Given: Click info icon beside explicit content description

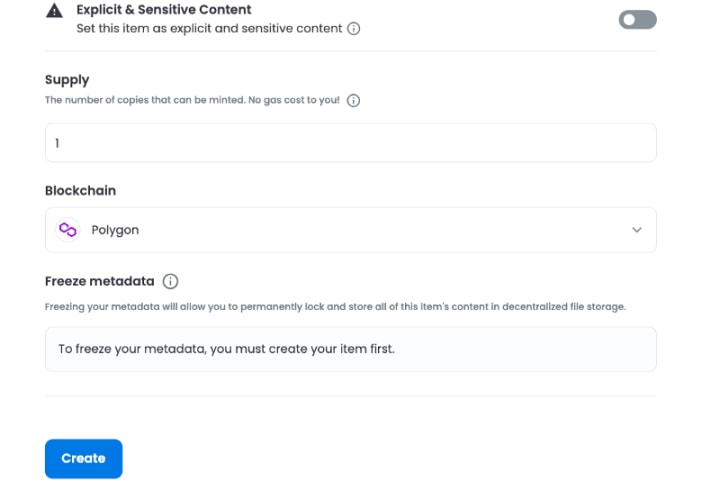Looking at the screenshot, I should (x=353, y=29).
